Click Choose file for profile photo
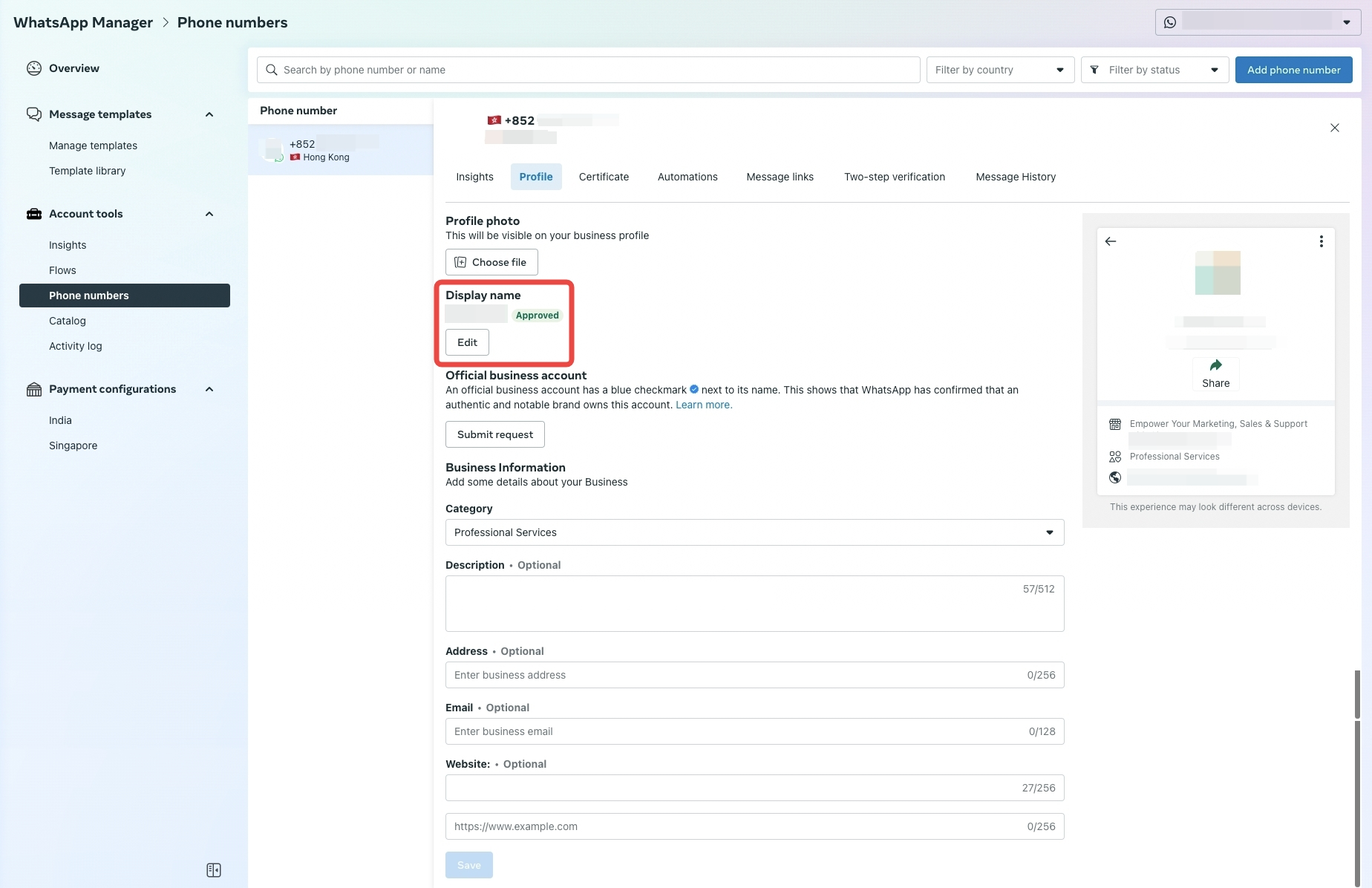 click(491, 262)
